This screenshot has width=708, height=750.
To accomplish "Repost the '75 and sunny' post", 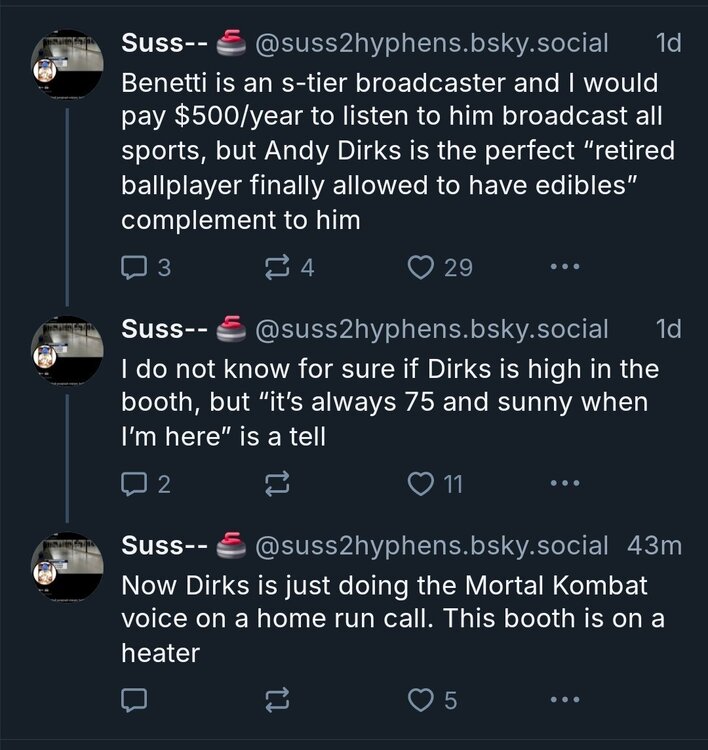I will coord(275,484).
